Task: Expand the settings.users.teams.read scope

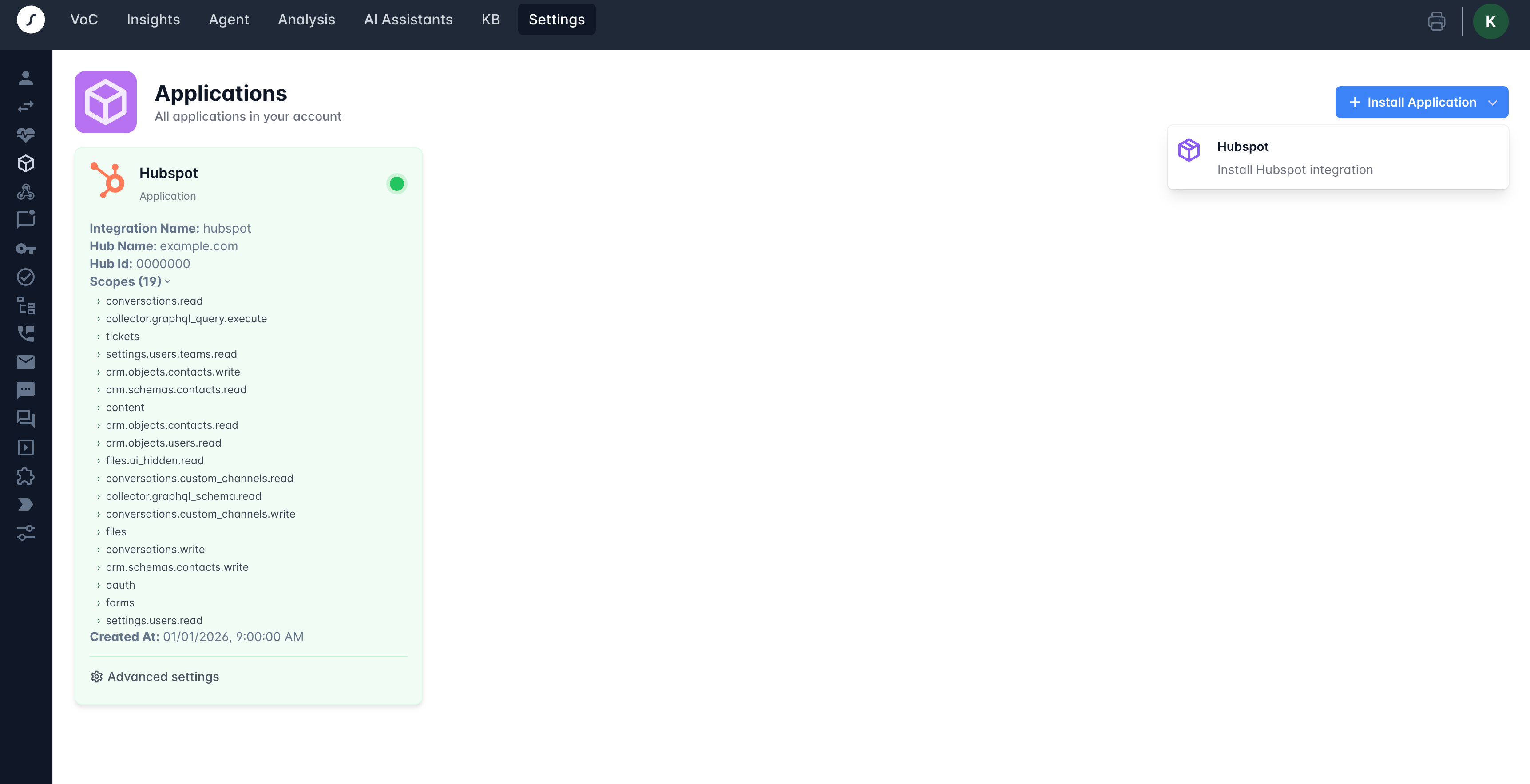Action: click(166, 355)
